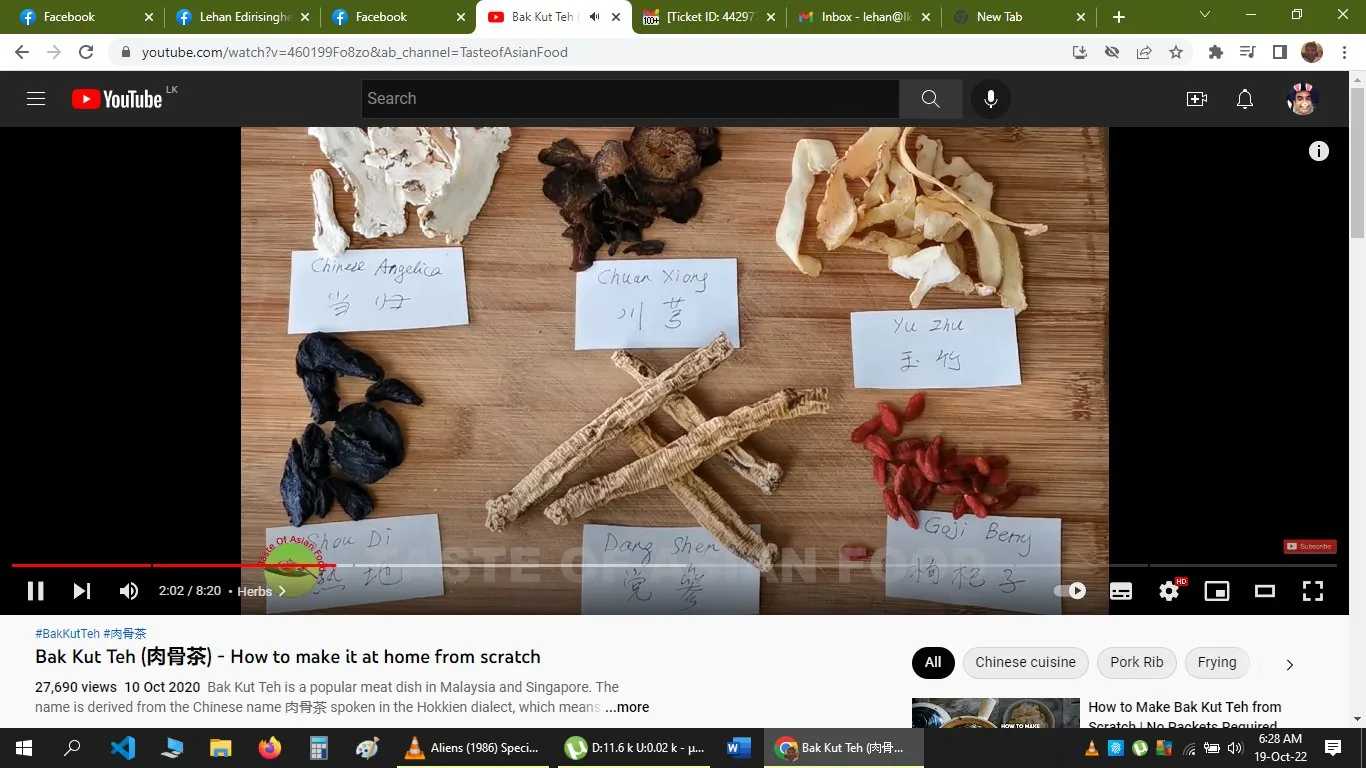Skip to the next video
The height and width of the screenshot is (768, 1366).
81,590
